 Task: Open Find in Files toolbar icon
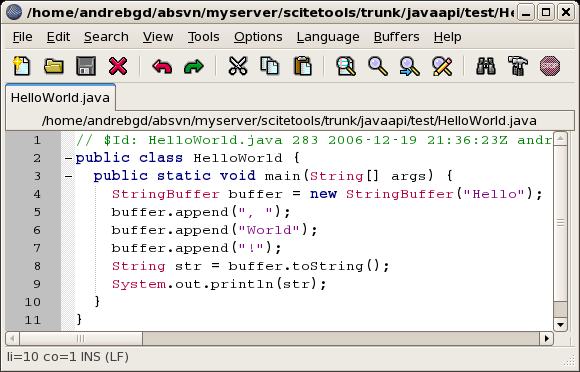[x=346, y=67]
